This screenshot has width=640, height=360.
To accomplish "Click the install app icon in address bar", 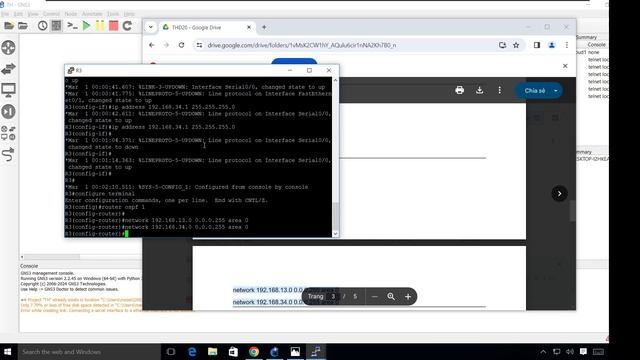I will pos(502,45).
